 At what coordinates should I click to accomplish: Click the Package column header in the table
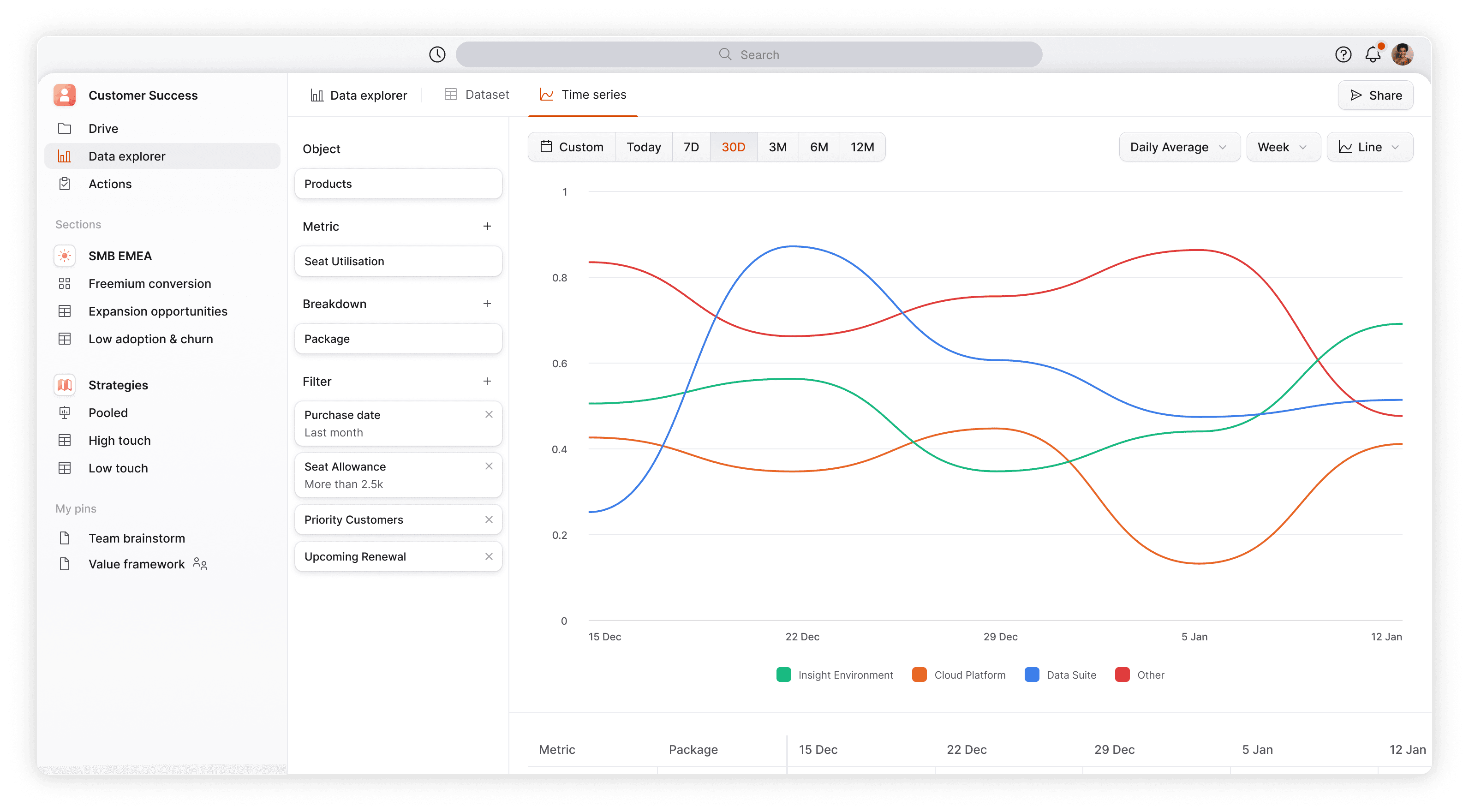(693, 749)
